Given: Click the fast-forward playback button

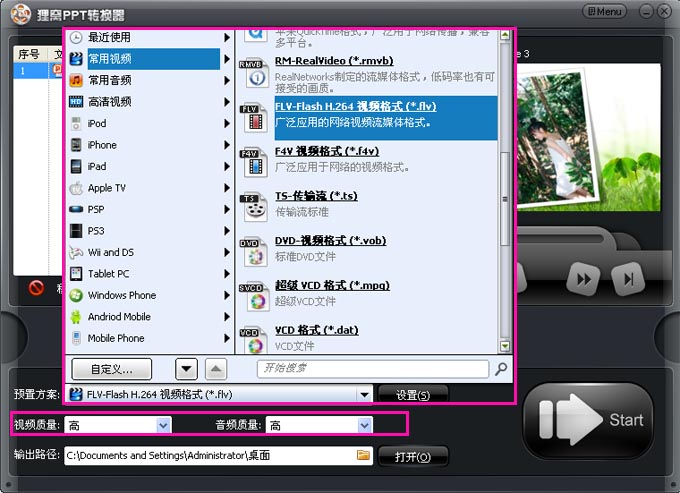Looking at the screenshot, I should click(584, 280).
